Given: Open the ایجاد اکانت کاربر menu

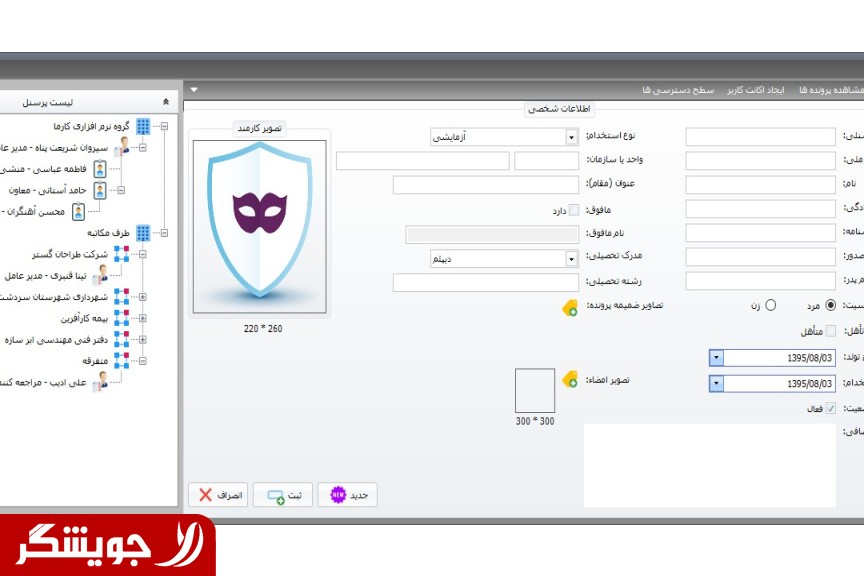Looking at the screenshot, I should [x=756, y=90].
